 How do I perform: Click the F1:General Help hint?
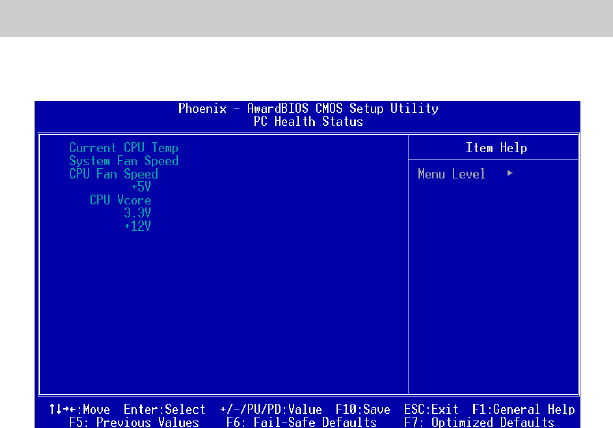pos(523,409)
